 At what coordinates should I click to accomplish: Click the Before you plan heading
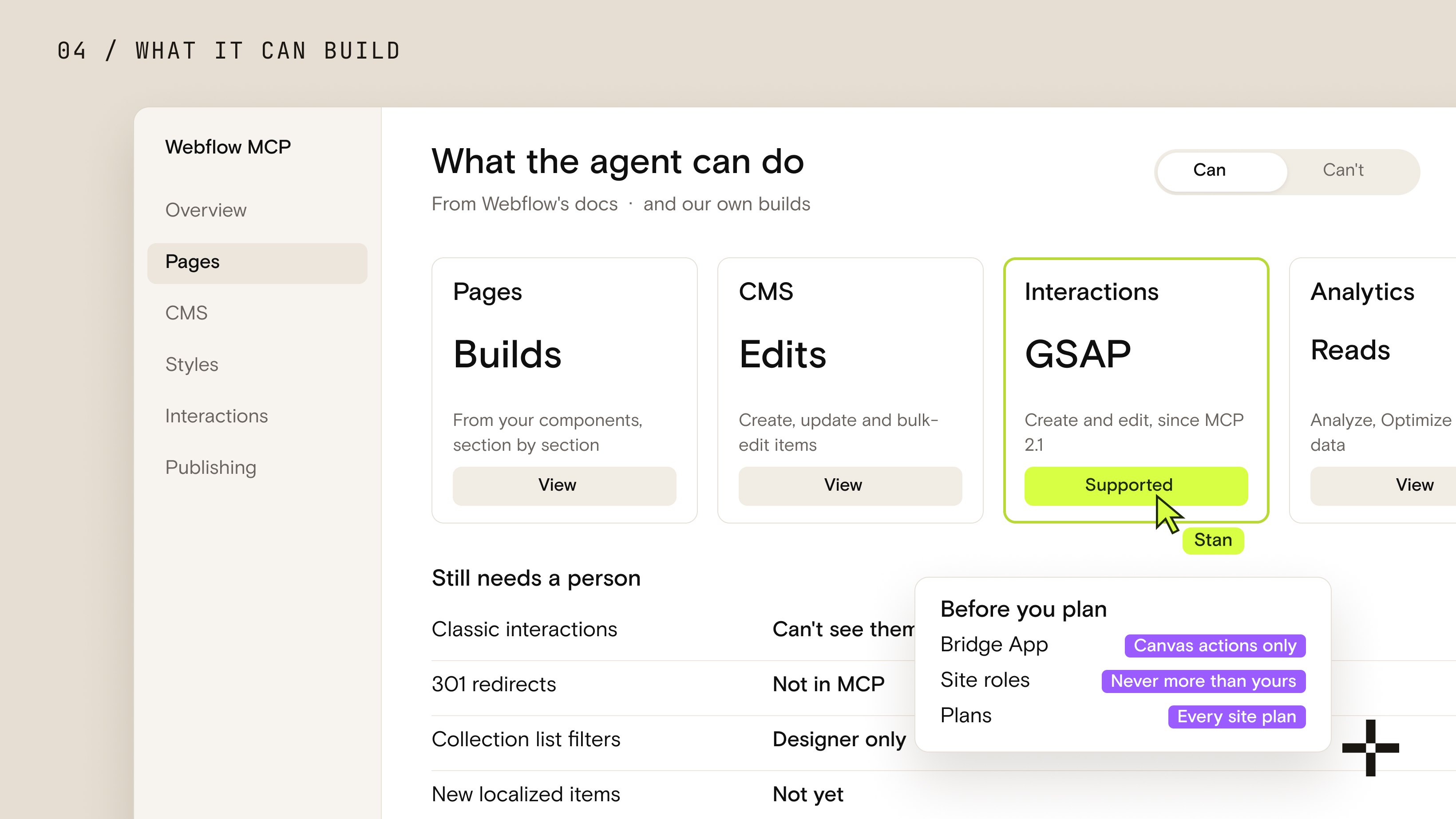(1024, 610)
